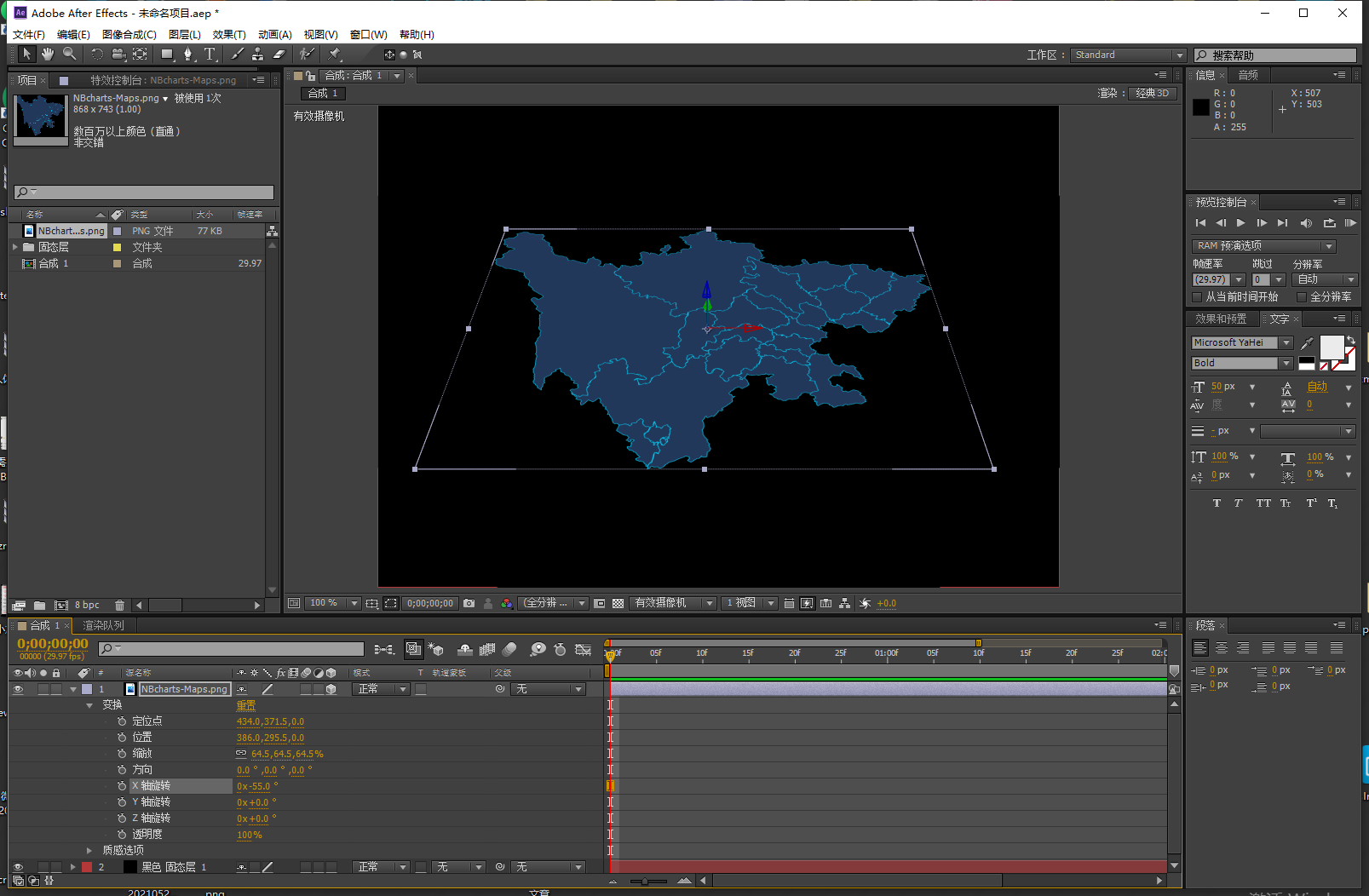Play the preview in the preview panel
The image size is (1369, 896).
click(x=1240, y=223)
